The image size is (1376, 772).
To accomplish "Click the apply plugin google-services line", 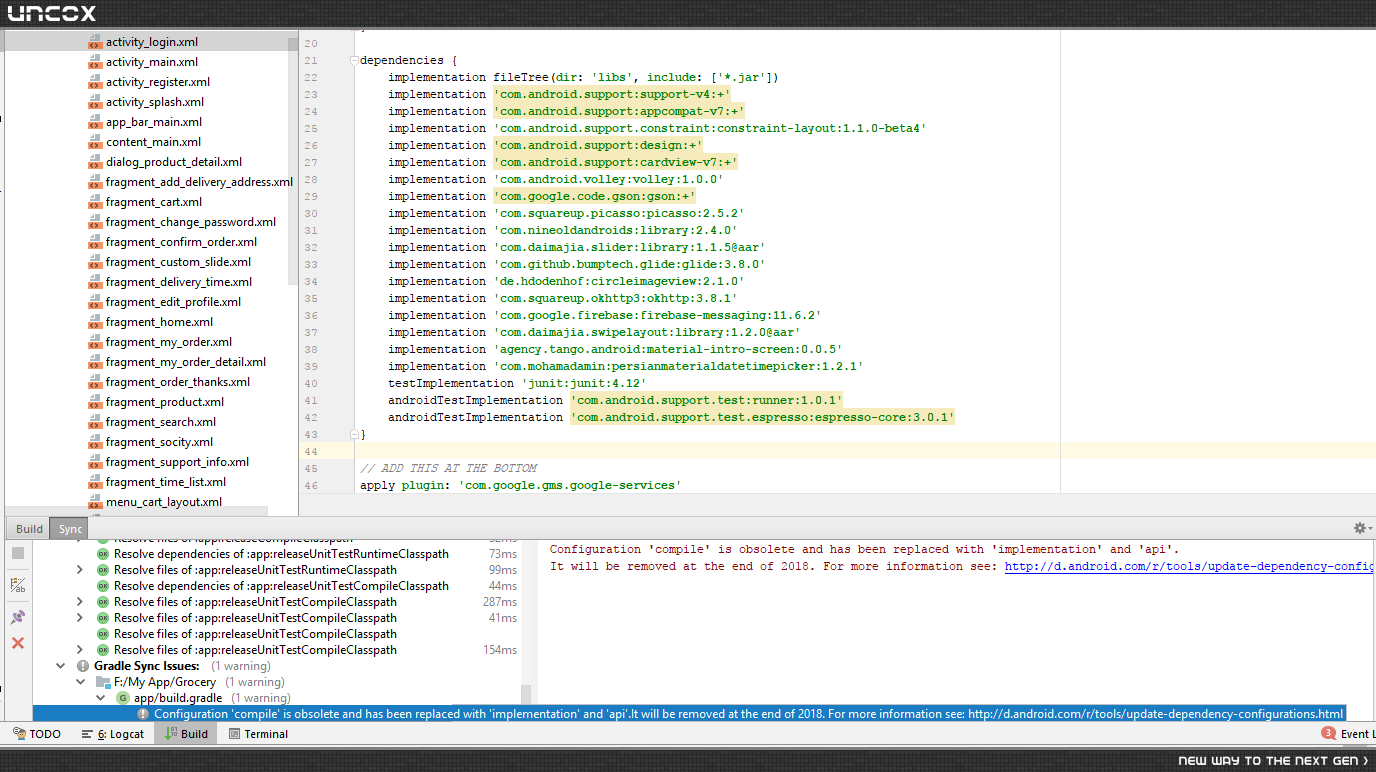I will tap(520, 485).
